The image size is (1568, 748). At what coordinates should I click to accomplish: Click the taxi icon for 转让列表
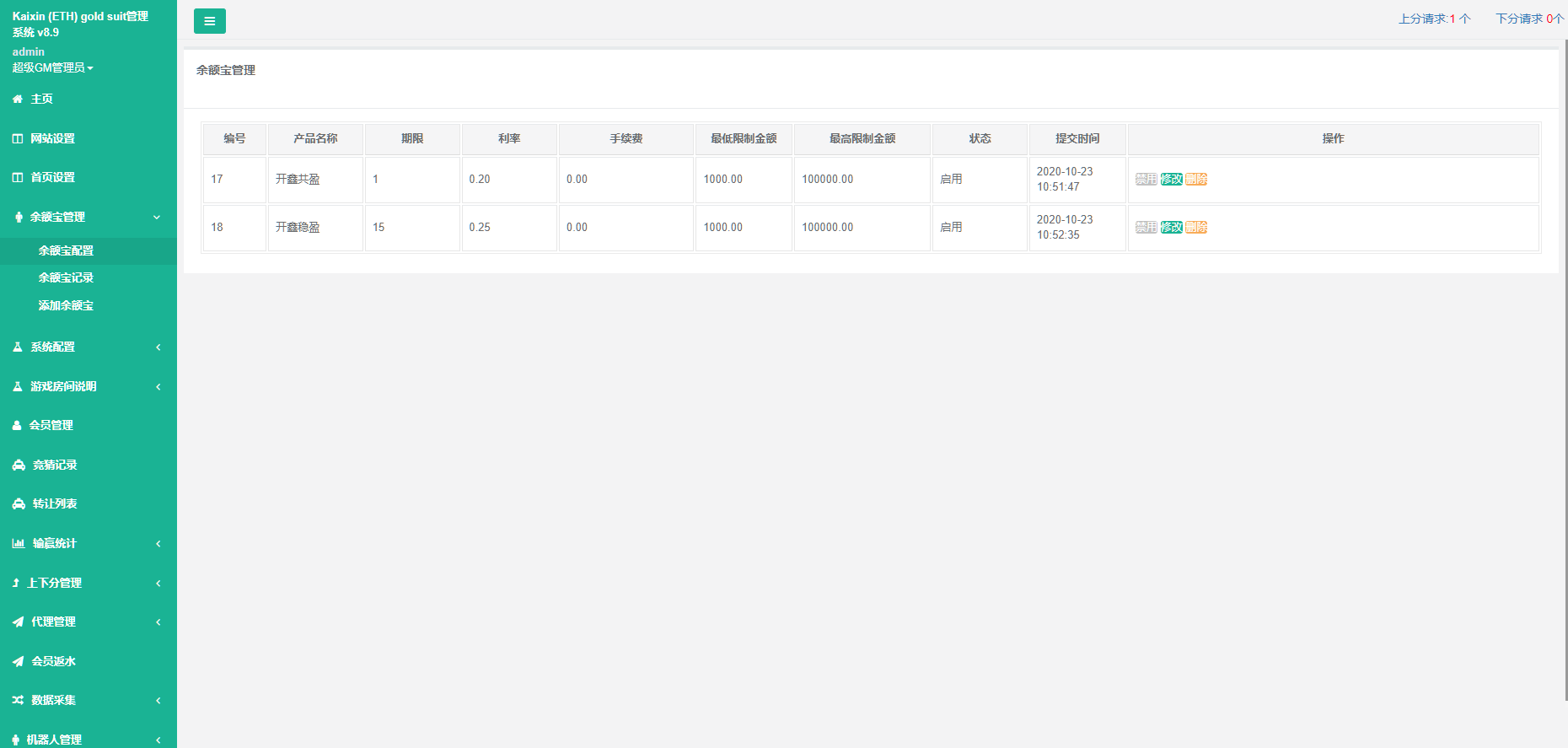tap(19, 504)
